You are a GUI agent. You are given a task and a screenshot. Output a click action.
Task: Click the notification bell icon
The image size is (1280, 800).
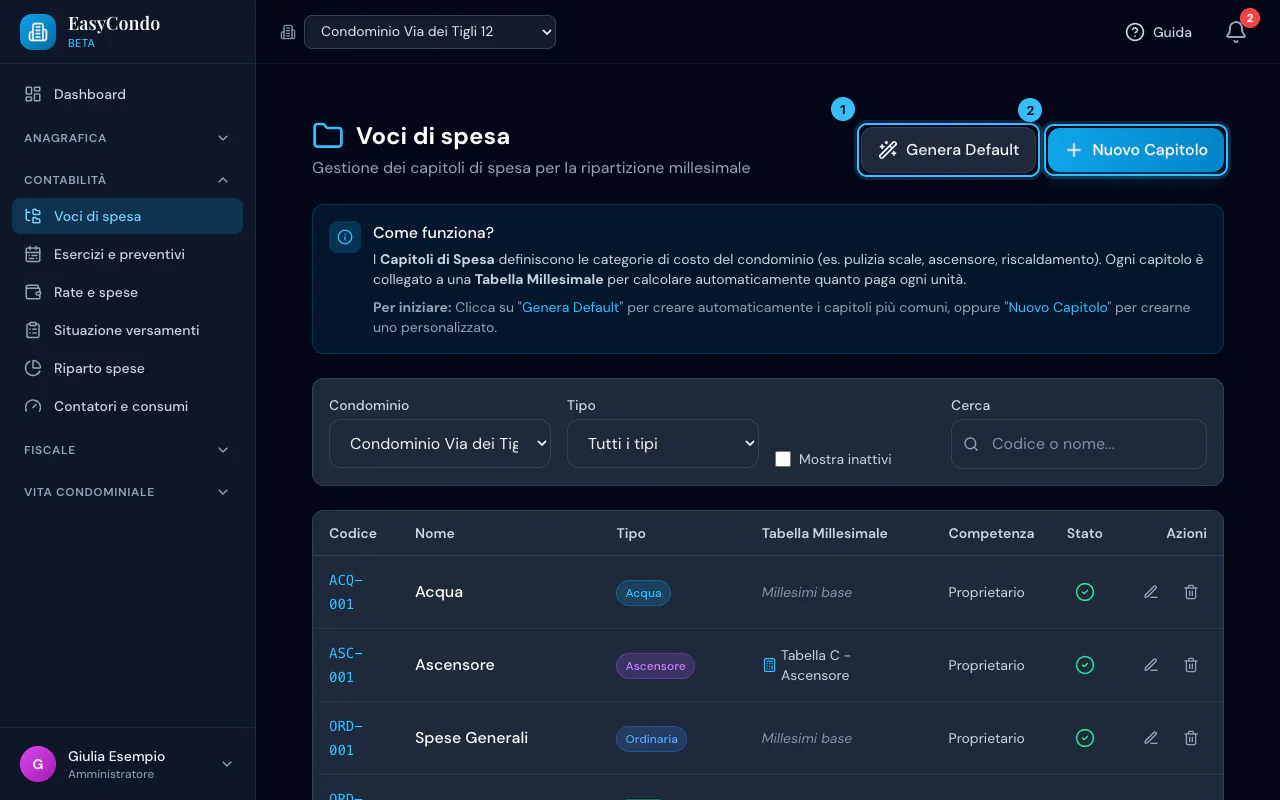tap(1236, 32)
